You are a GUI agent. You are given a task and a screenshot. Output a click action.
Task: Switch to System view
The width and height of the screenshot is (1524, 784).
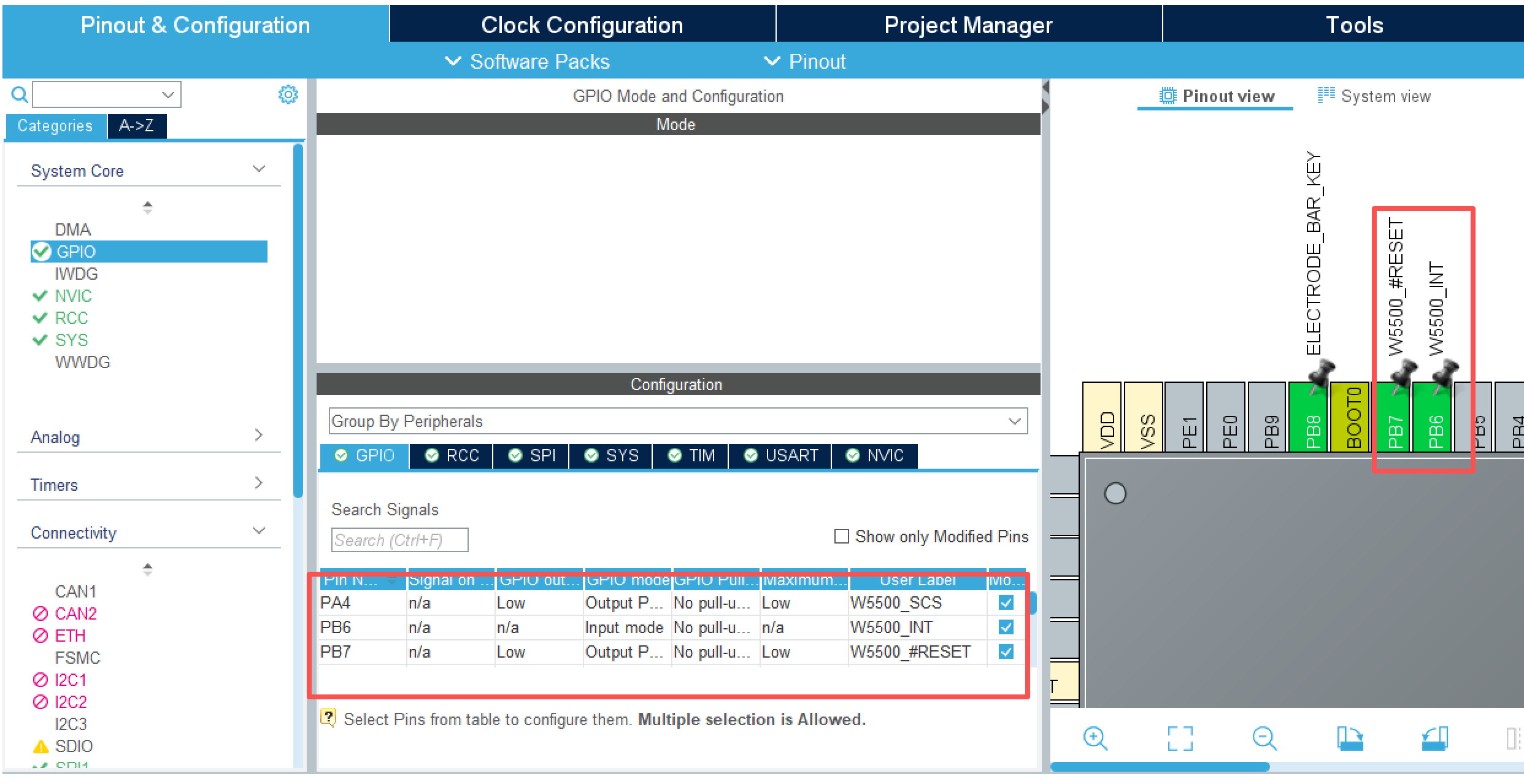pyautogui.click(x=1374, y=96)
